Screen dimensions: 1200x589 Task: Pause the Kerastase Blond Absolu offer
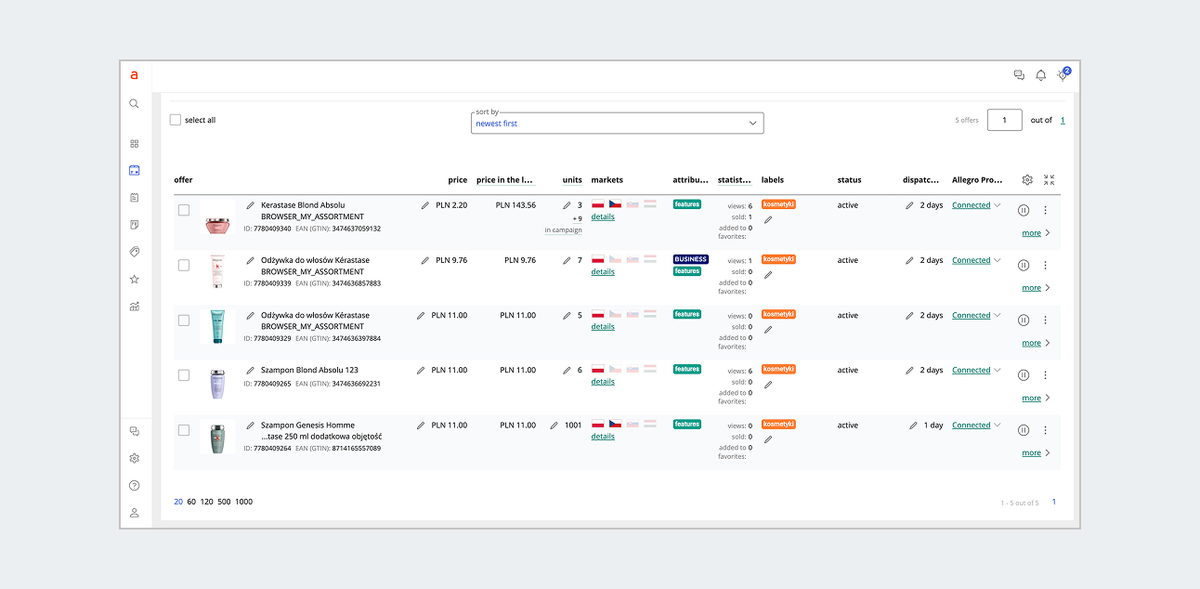1023,210
